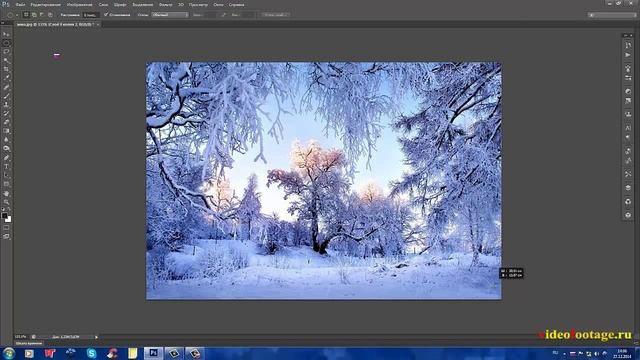The height and width of the screenshot is (360, 640).
Task: Select the Crop tool
Action: coord(6,69)
